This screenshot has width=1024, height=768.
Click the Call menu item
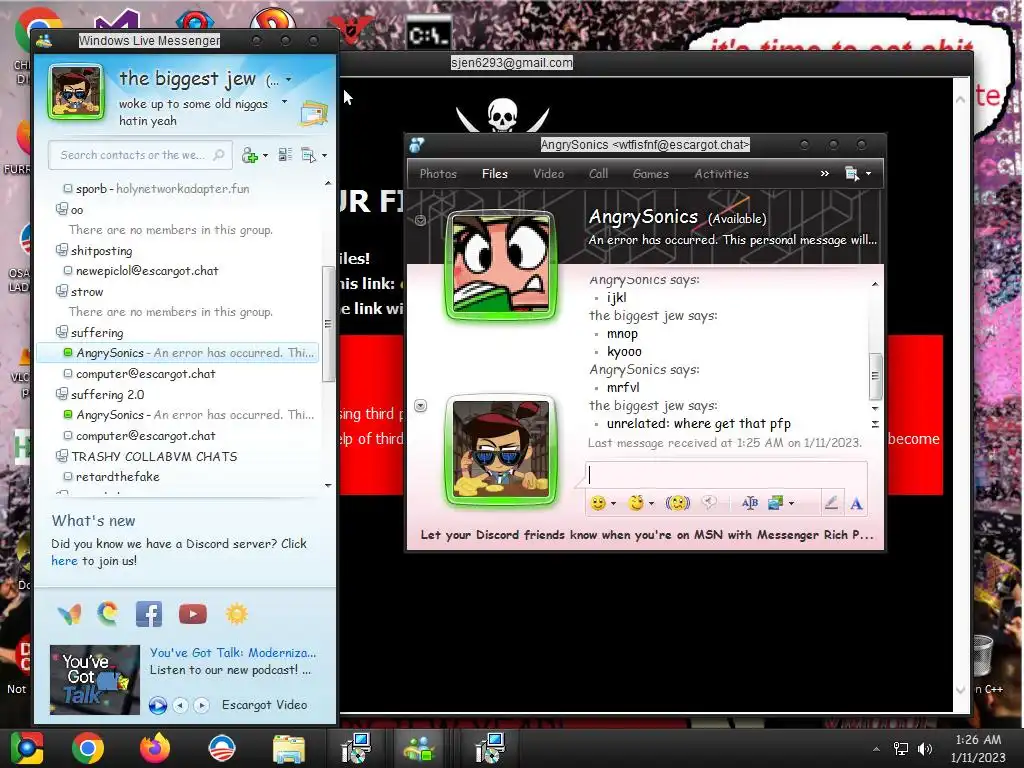point(598,174)
